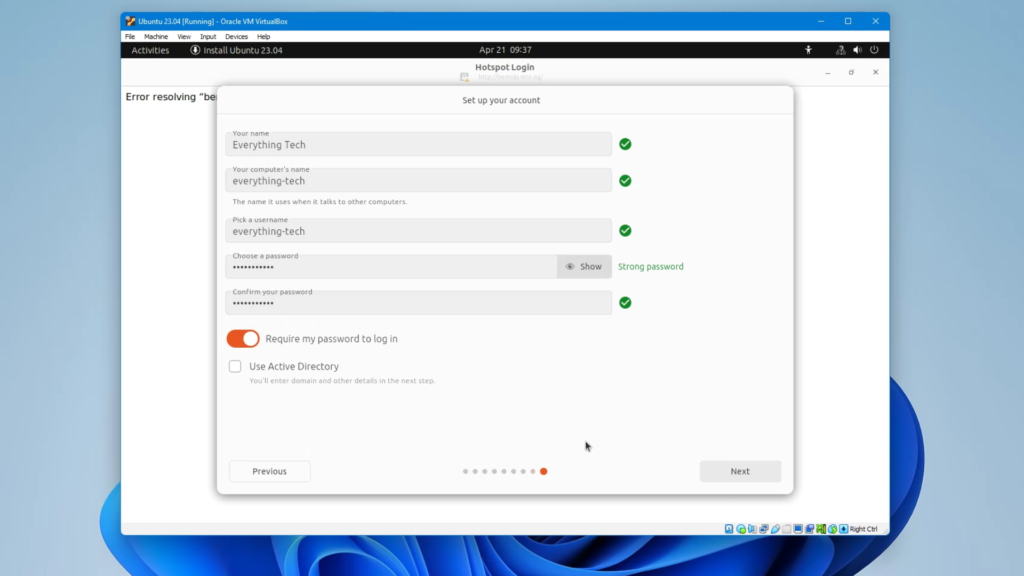The width and height of the screenshot is (1024, 576).
Task: Click the keyboard capture indicator beside Right Ctrl
Action: click(844, 529)
